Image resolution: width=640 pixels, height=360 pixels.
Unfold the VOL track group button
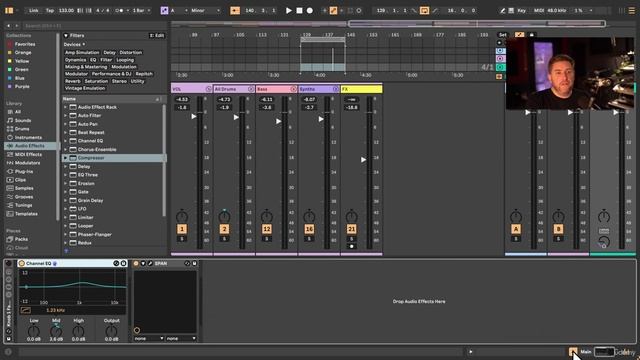click(208, 89)
